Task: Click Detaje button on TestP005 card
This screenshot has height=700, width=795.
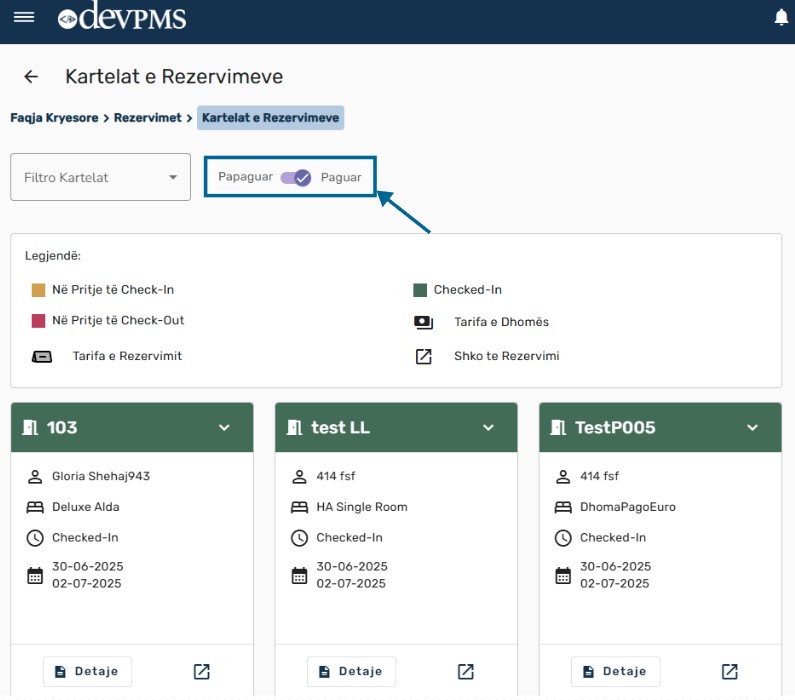Action: pyautogui.click(x=616, y=671)
